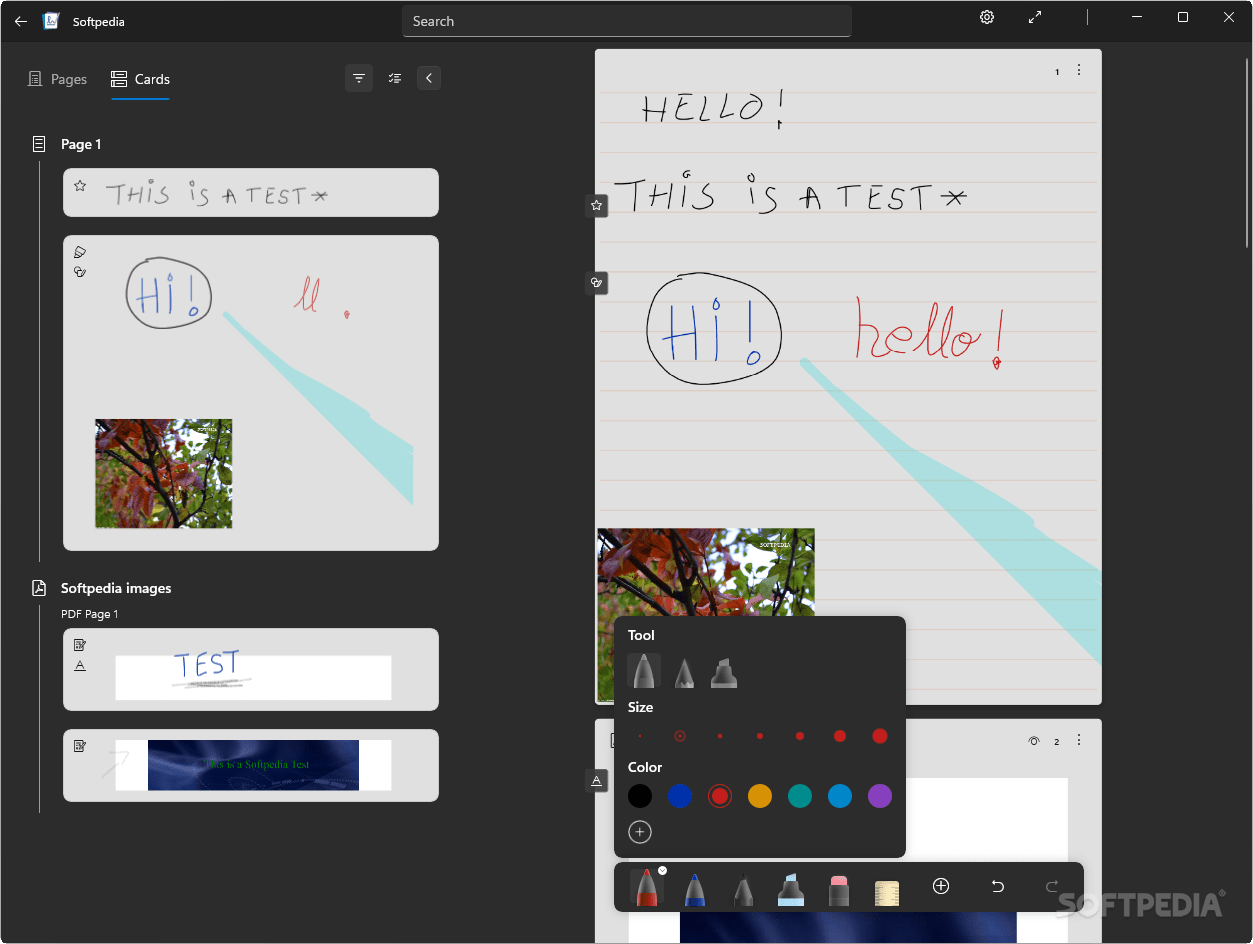The width and height of the screenshot is (1253, 944).
Task: Select the highlighter tool
Action: (790, 886)
